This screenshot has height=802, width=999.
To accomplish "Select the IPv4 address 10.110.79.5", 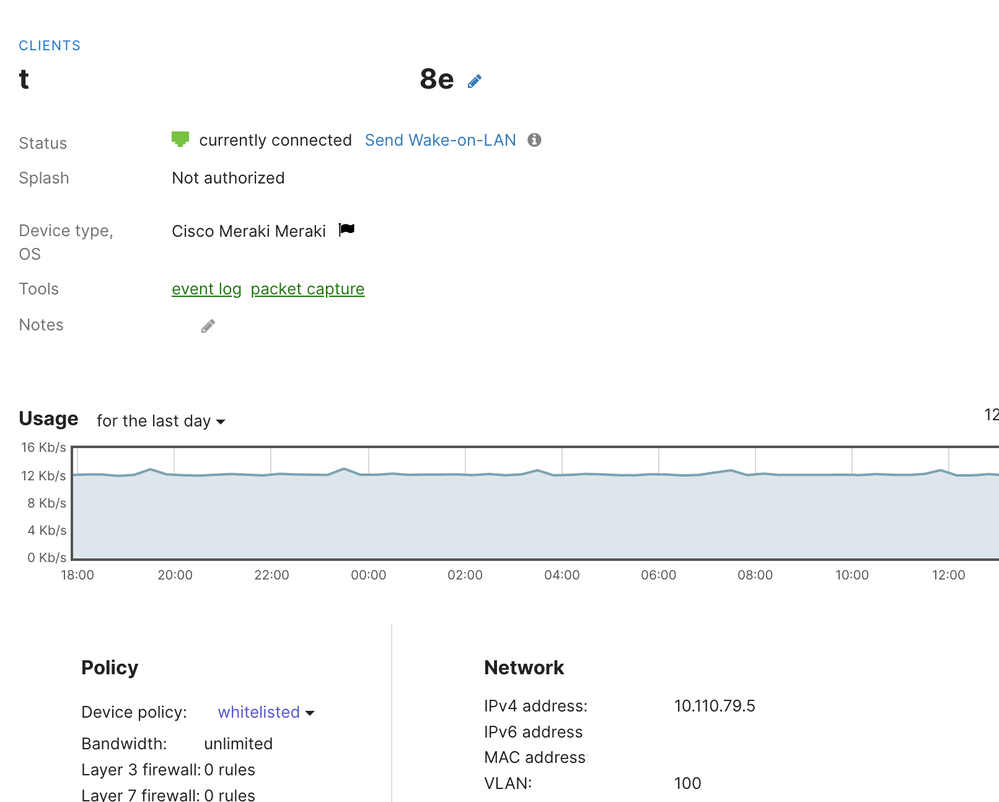I will [714, 706].
